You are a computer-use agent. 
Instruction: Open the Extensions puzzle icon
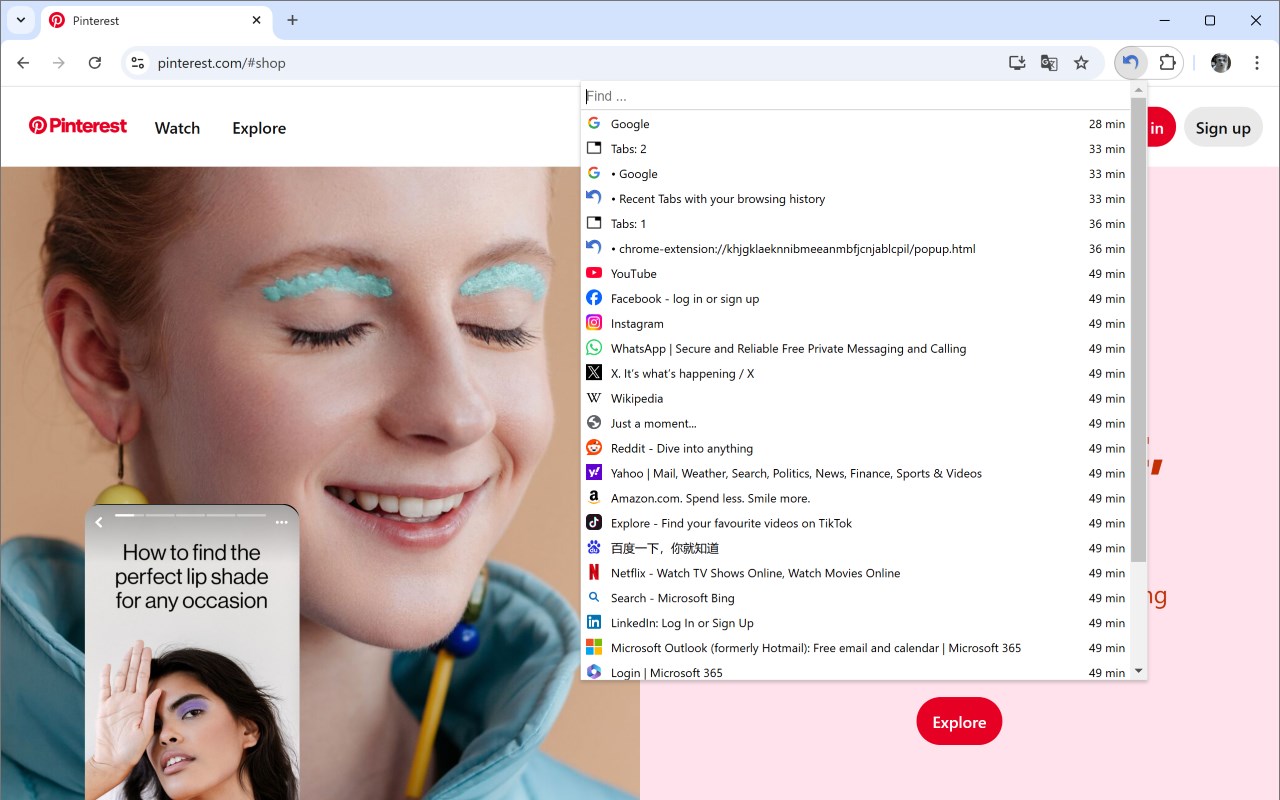coord(1167,63)
